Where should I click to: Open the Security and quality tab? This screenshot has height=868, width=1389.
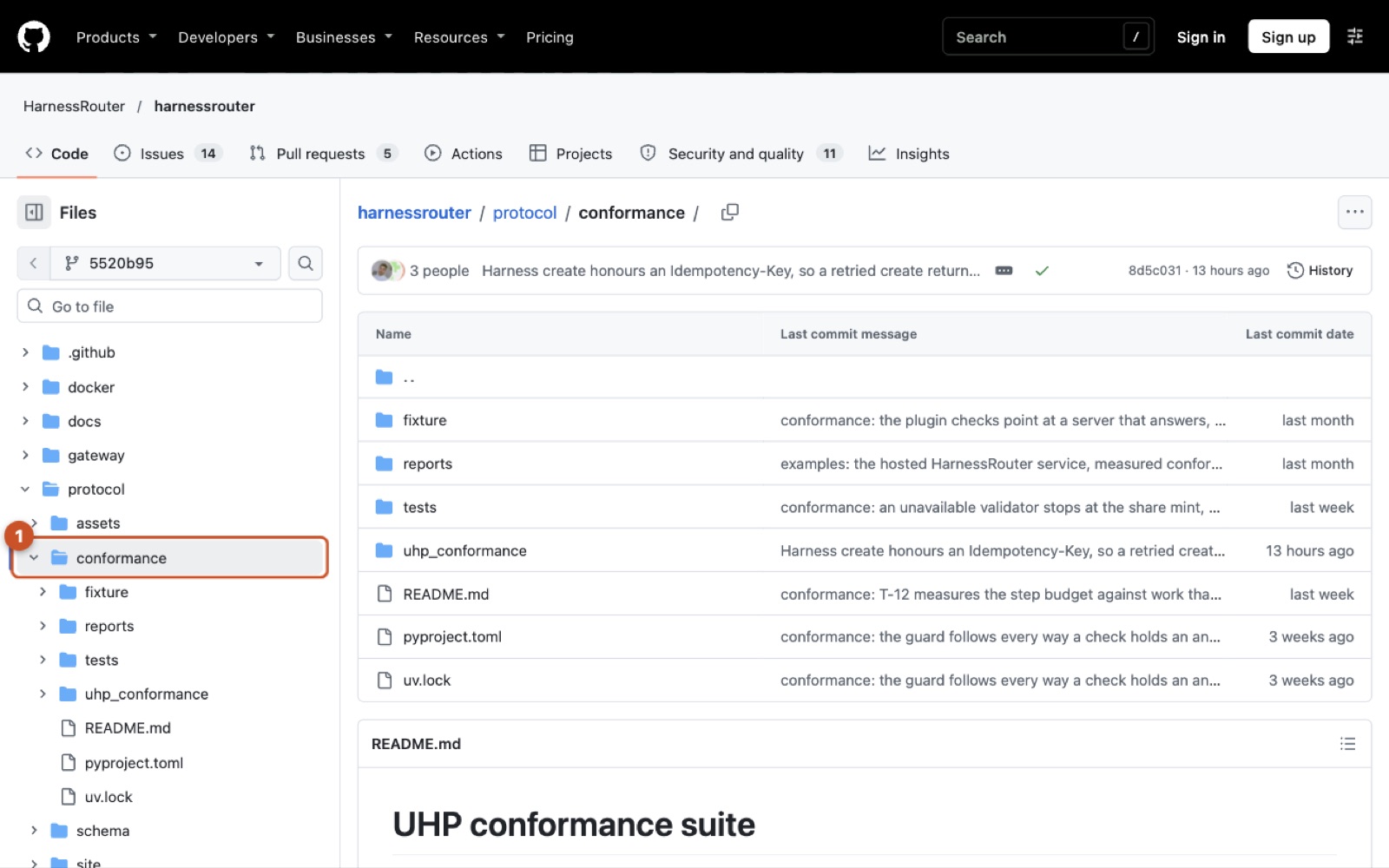[x=741, y=154]
